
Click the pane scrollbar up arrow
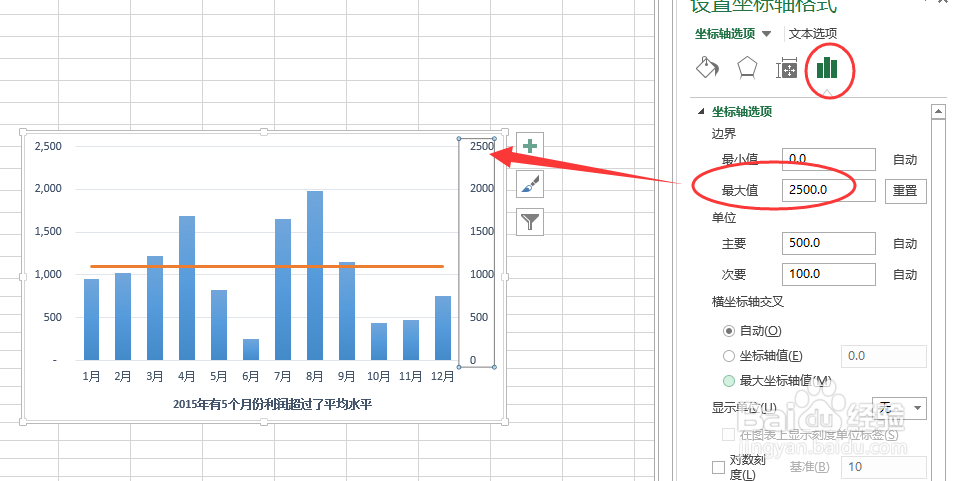click(x=938, y=112)
